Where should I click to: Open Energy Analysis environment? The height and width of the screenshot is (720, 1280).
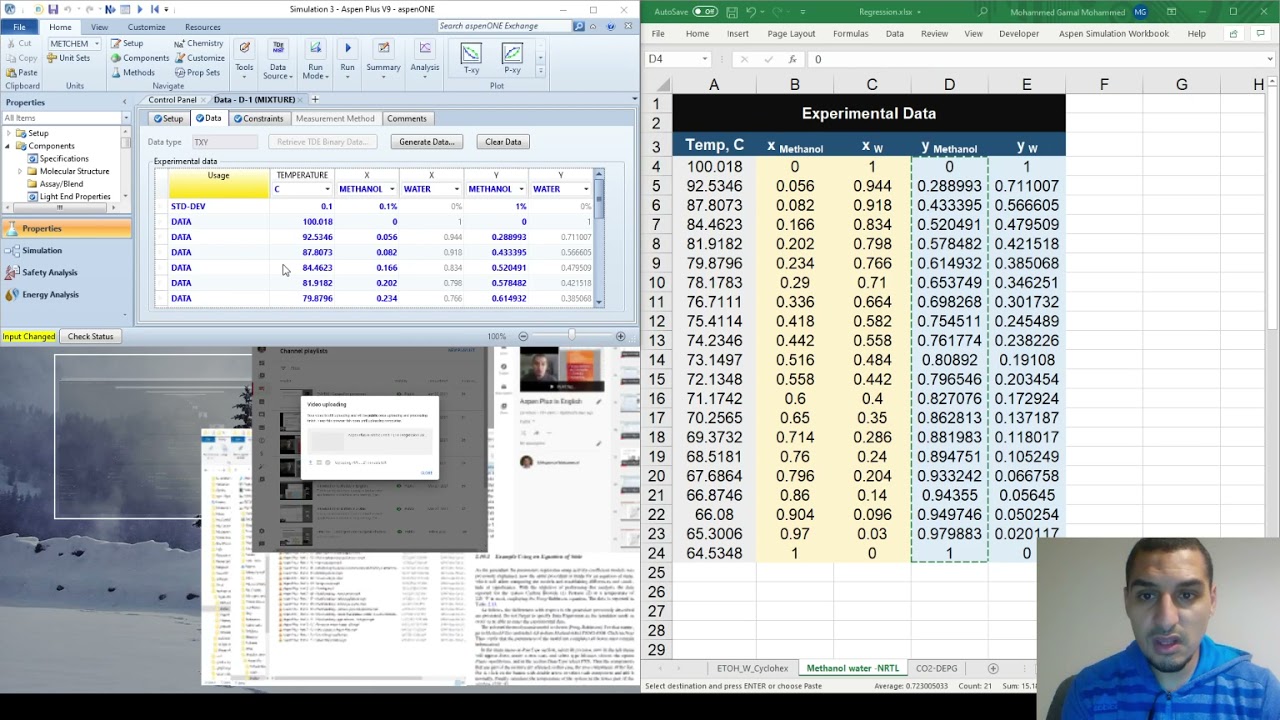tap(66, 295)
